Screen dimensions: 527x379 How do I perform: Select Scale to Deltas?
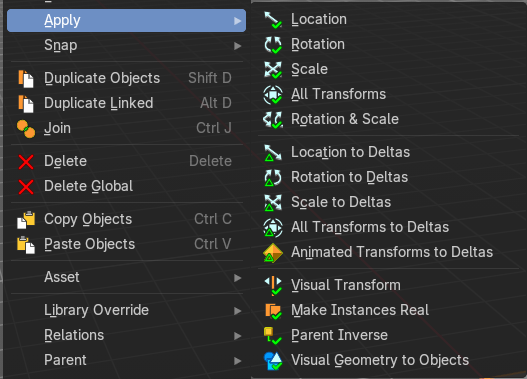pos(389,202)
